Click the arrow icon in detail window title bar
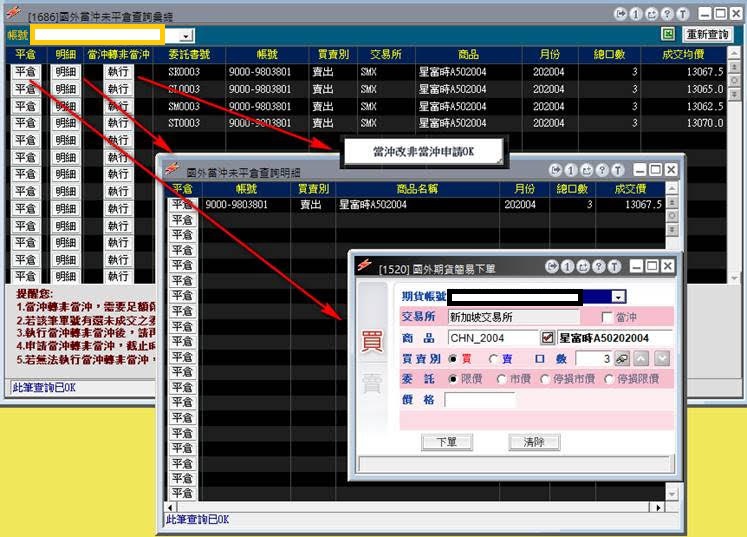747x537 pixels. 555,170
